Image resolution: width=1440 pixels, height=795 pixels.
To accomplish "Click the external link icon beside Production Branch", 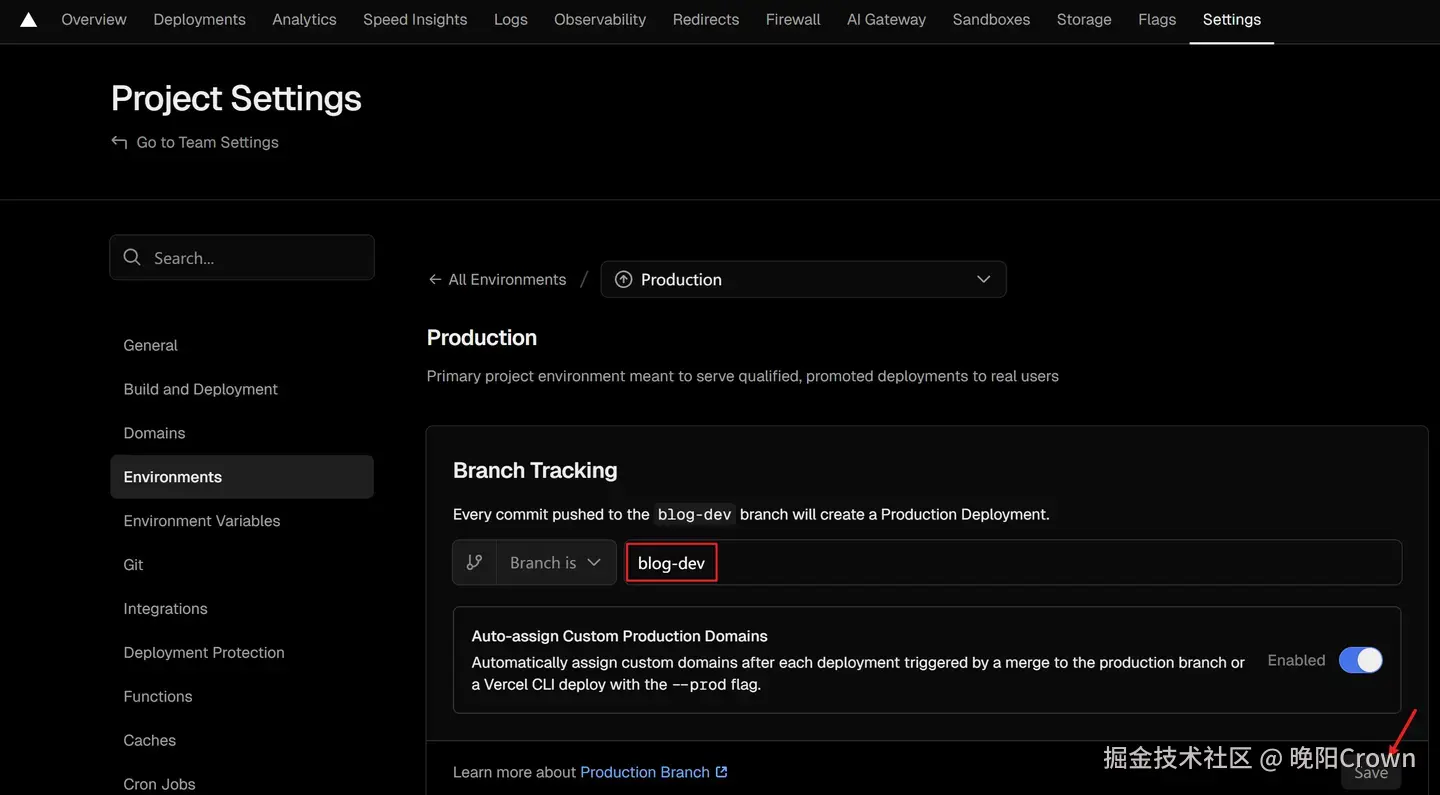I will point(722,772).
